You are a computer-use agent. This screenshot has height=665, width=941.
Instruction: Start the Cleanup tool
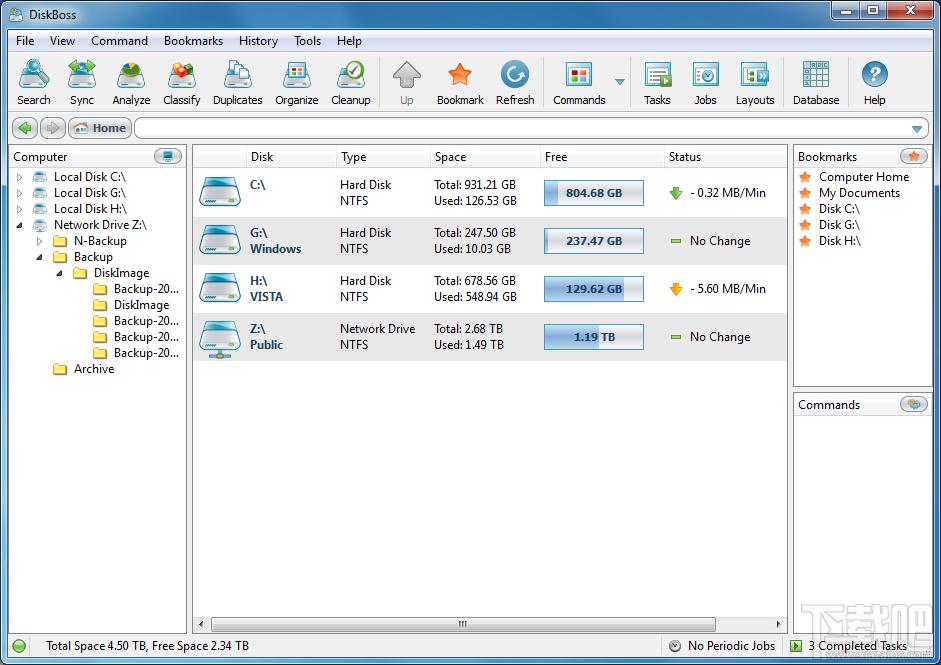[x=351, y=82]
